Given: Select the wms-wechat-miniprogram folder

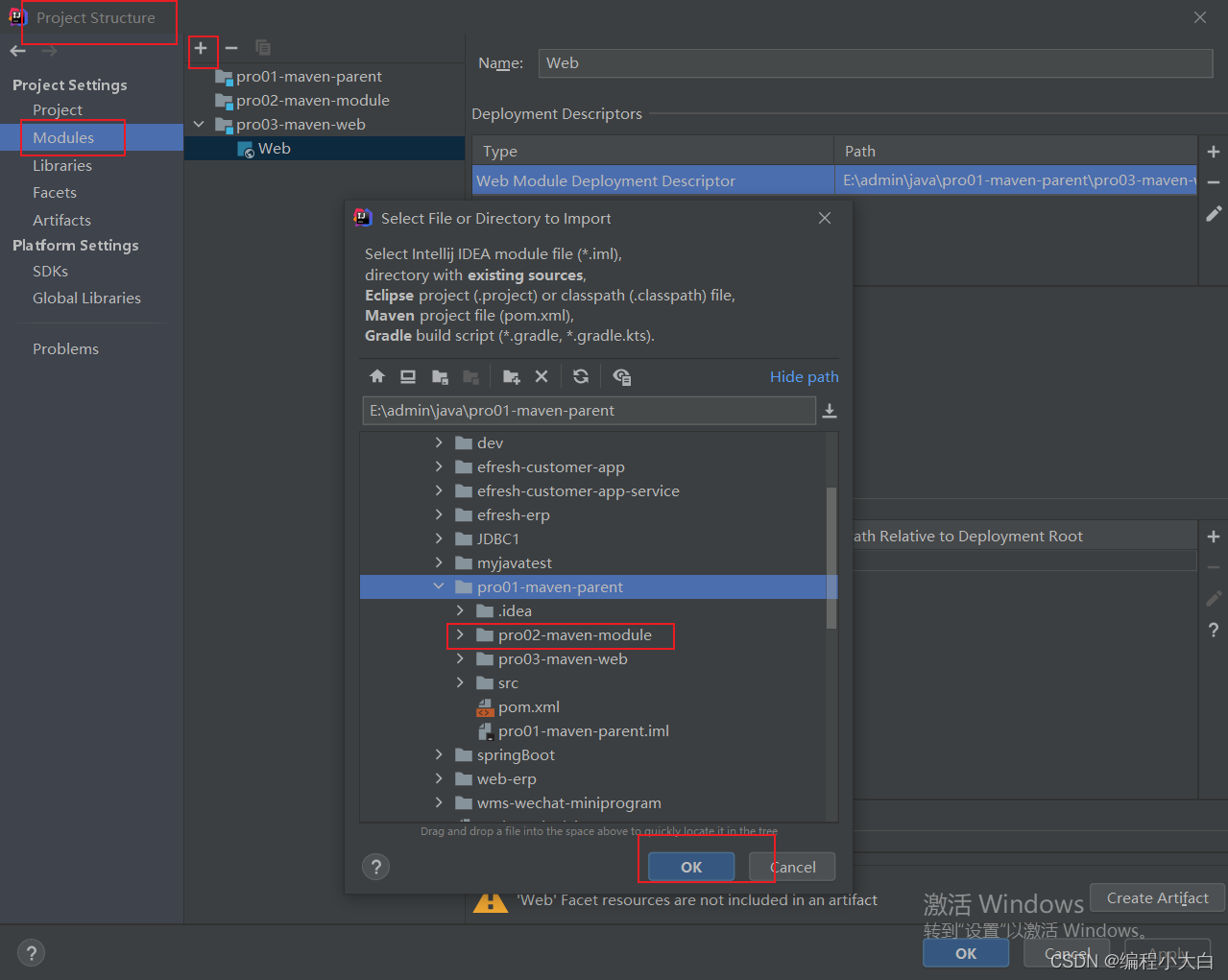Looking at the screenshot, I should tap(569, 802).
